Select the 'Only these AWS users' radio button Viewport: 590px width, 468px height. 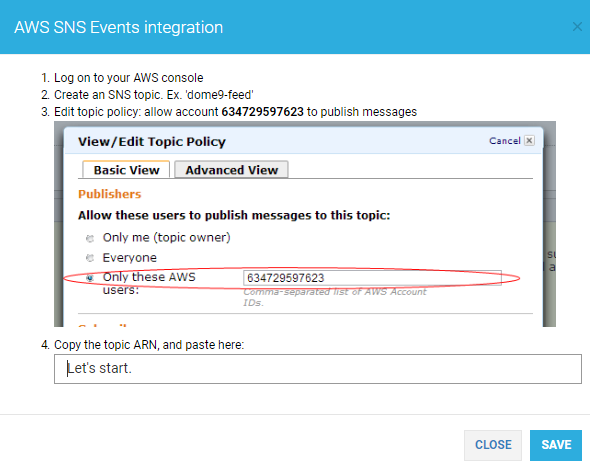tap(90, 278)
